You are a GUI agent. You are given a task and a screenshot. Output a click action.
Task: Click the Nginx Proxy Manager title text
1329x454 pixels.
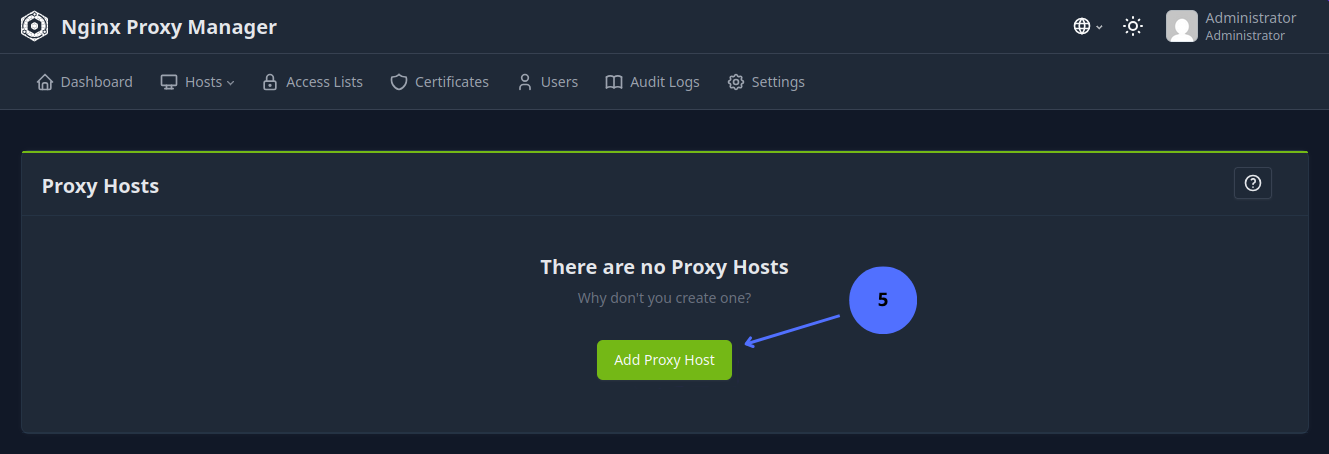tap(169, 27)
